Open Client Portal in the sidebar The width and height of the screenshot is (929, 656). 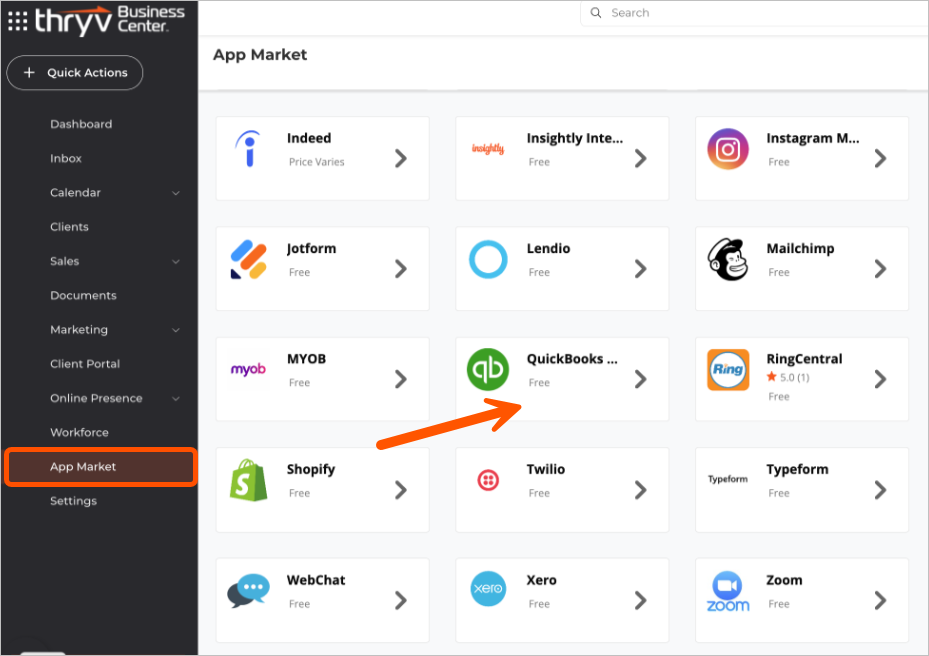85,364
